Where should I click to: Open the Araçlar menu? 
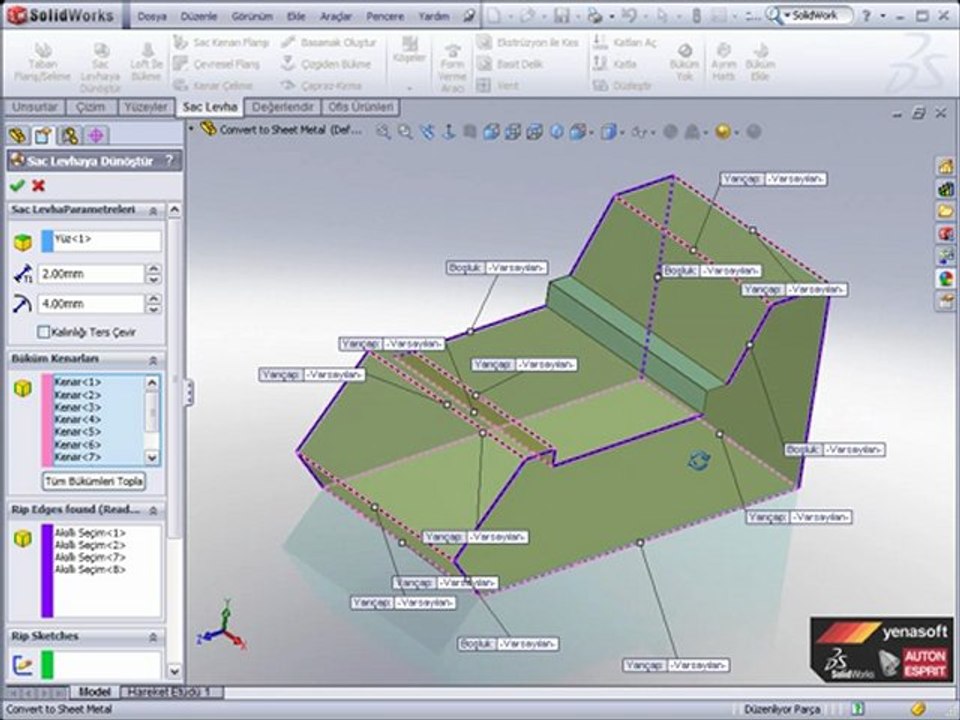coord(336,17)
